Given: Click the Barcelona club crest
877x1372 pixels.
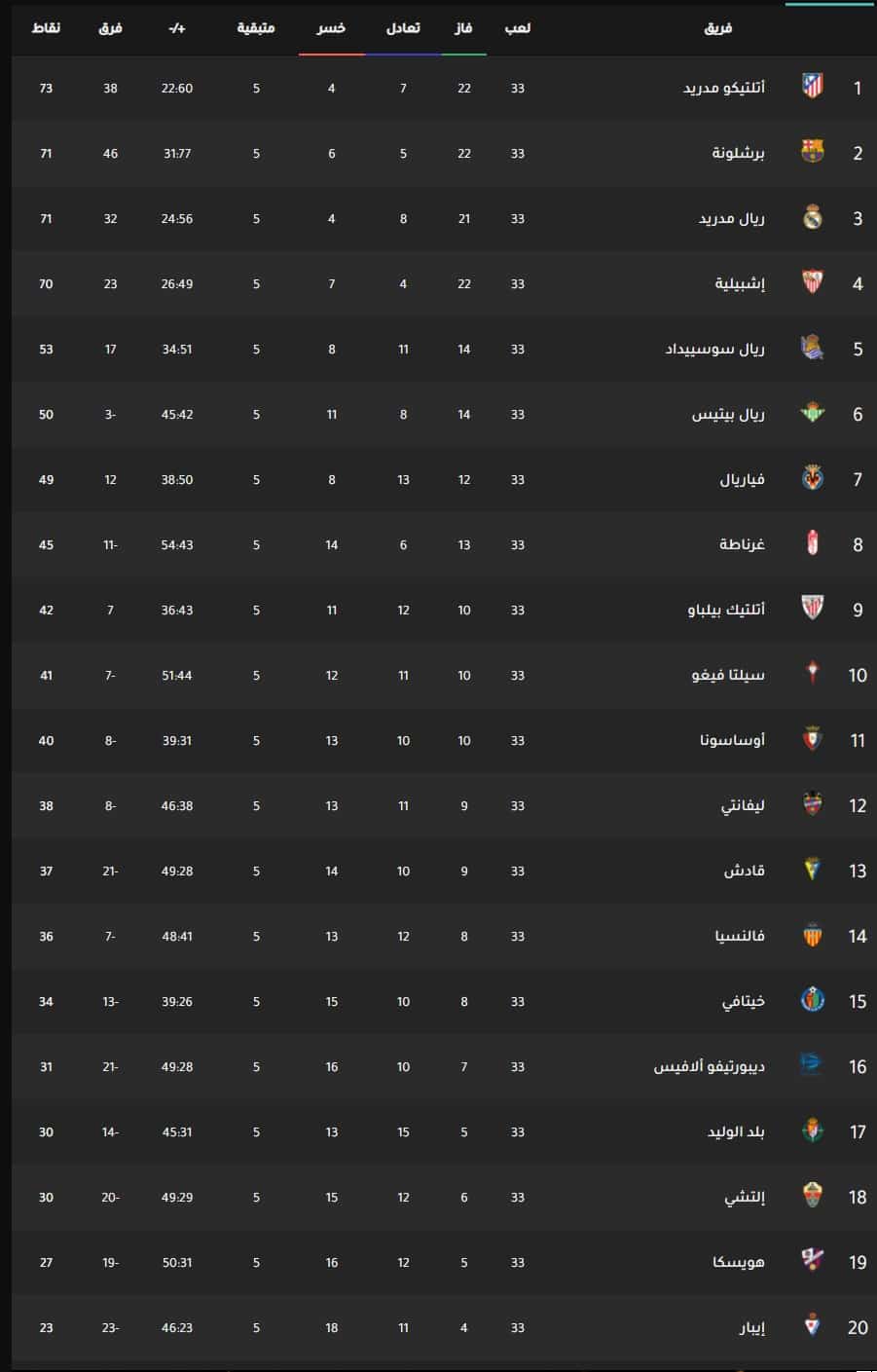Looking at the screenshot, I should 812,153.
